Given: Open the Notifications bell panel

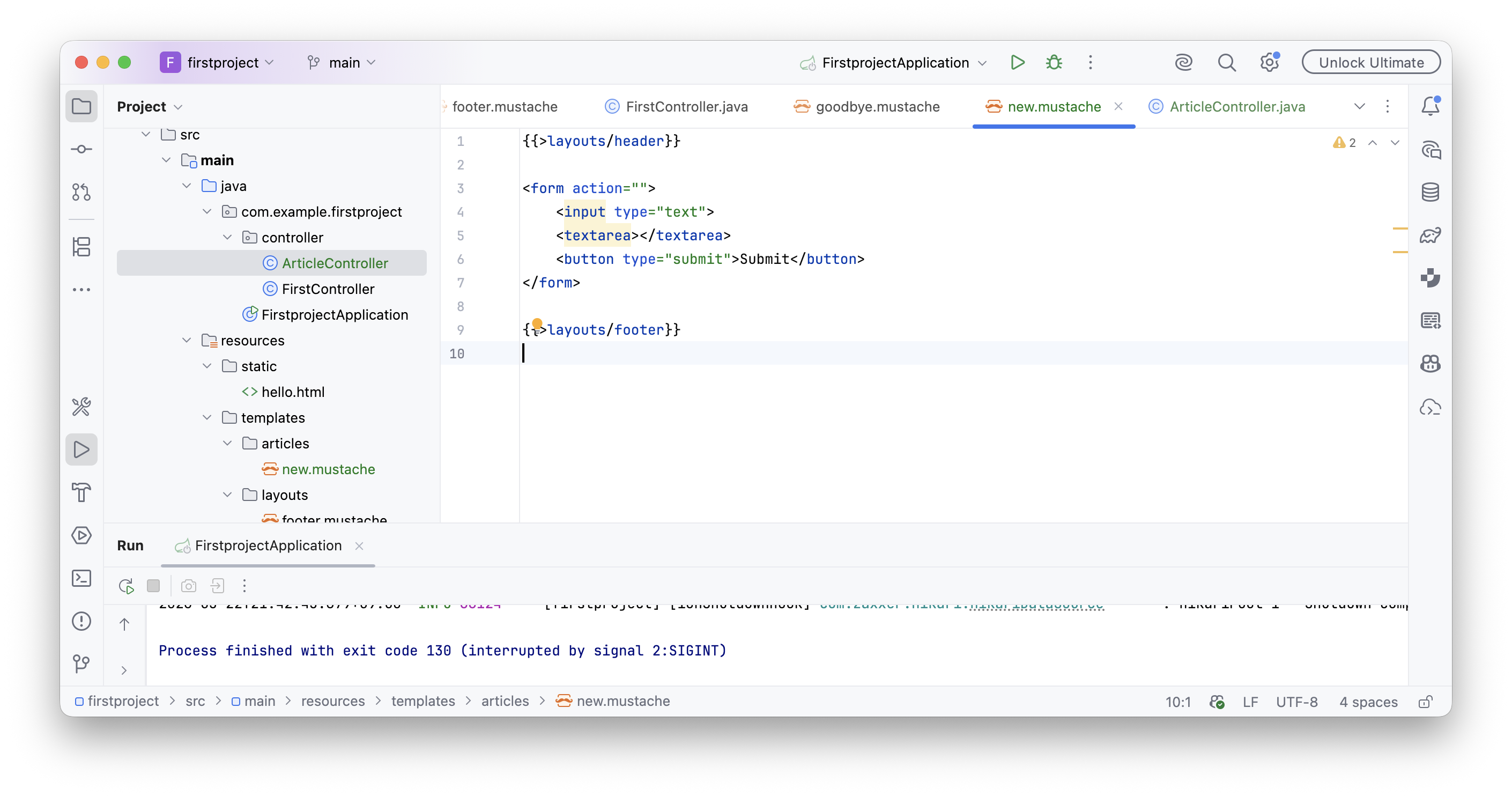Looking at the screenshot, I should tap(1430, 106).
